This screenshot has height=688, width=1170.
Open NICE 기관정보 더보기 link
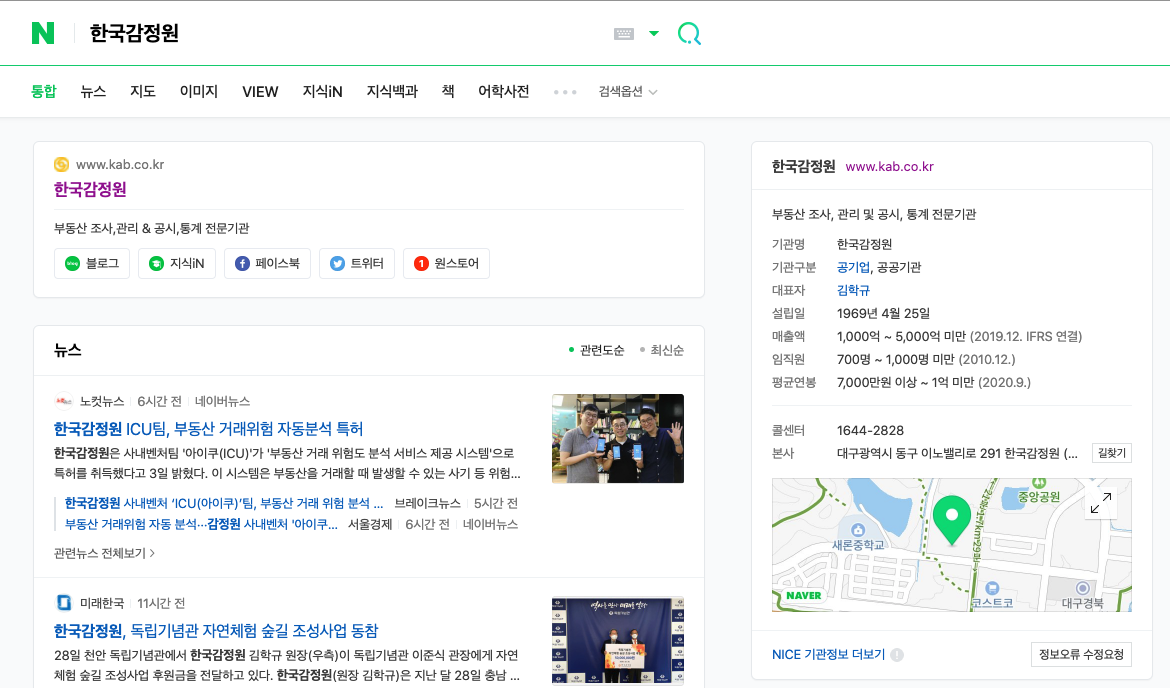point(828,654)
